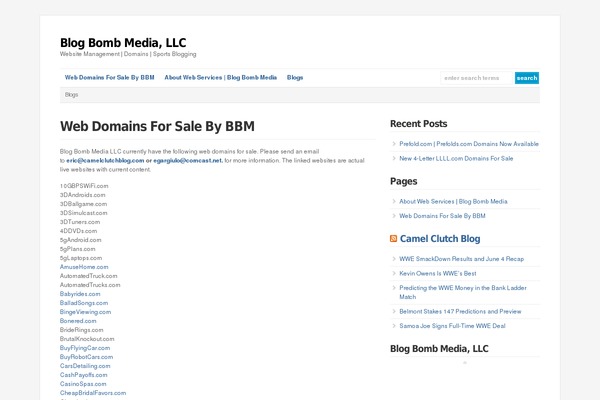Select the 3DAndroids.com list entry
Screen dimensions: 600x400
click(x=83, y=195)
